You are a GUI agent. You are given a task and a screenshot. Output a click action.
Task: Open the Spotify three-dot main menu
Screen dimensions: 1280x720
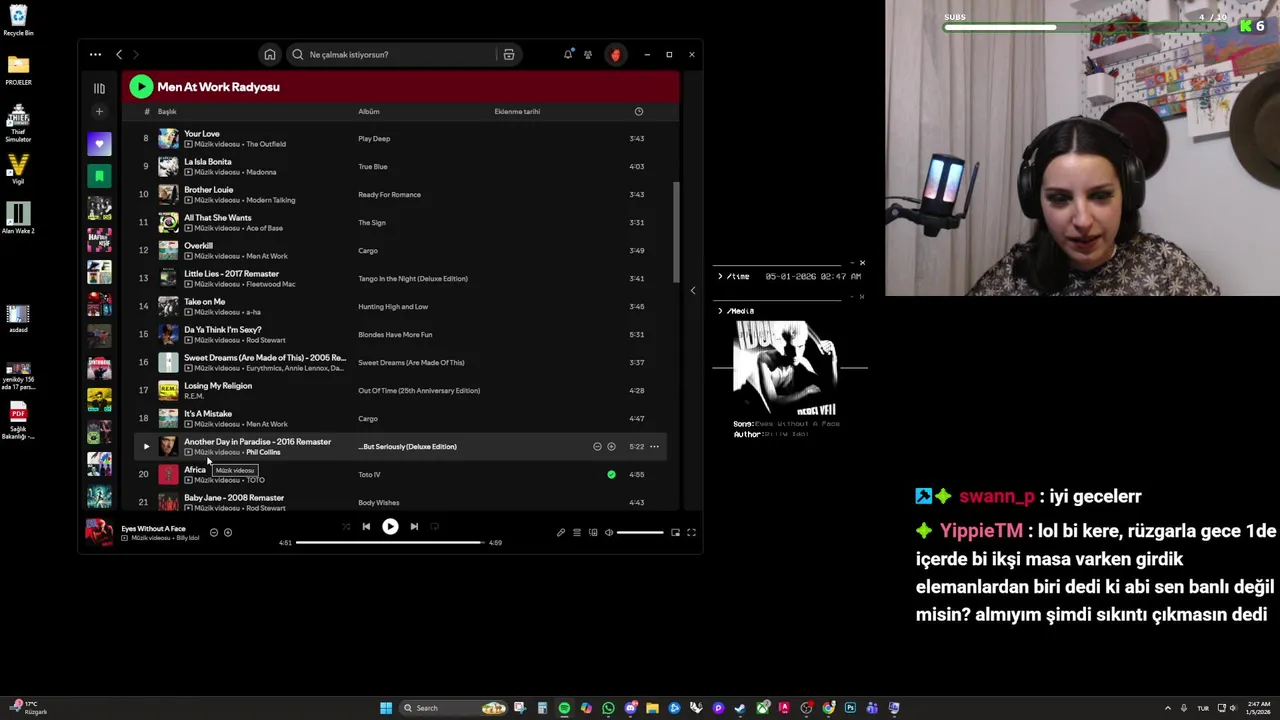(x=95, y=54)
